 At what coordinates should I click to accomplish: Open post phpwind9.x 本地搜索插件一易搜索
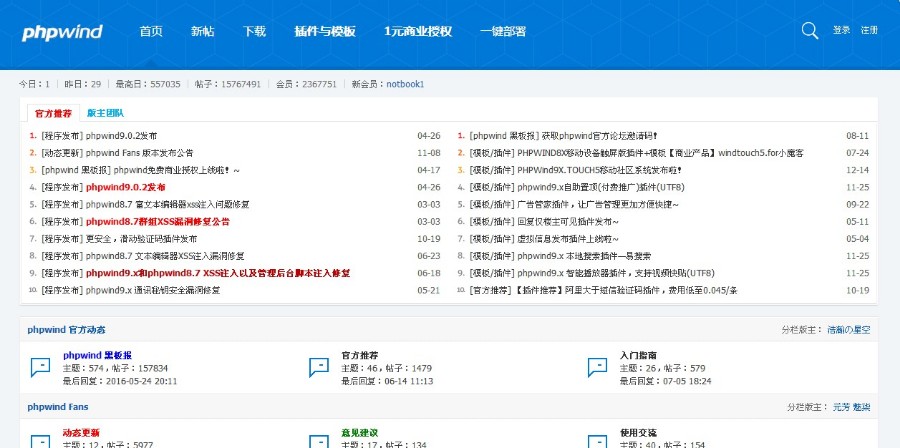(x=584, y=256)
